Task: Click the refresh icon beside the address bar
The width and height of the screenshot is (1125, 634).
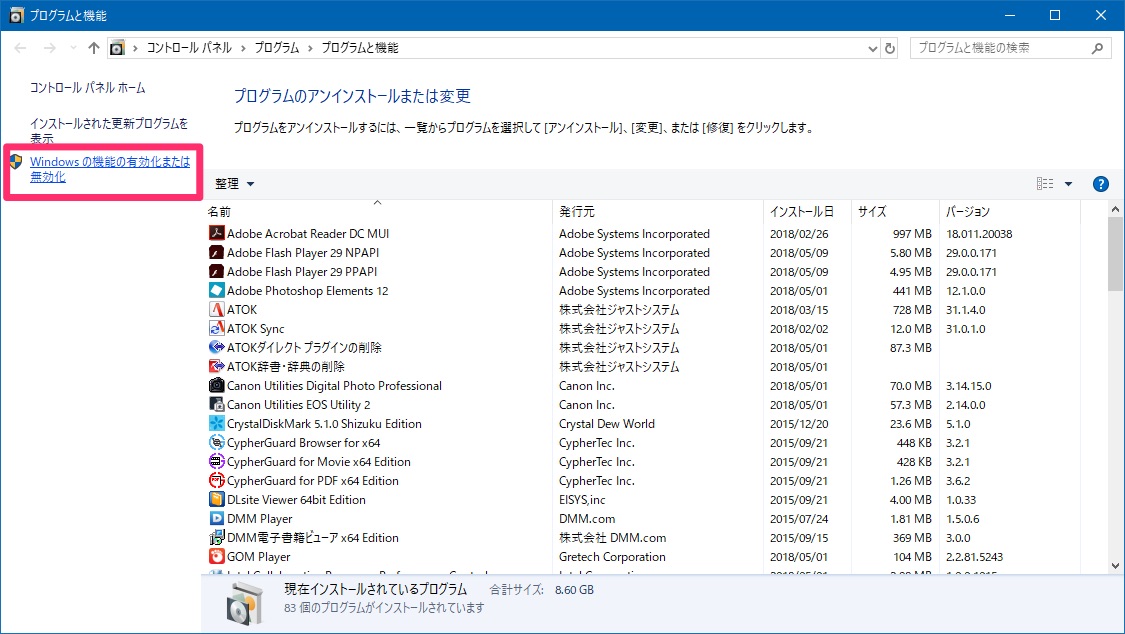Action: (x=890, y=48)
